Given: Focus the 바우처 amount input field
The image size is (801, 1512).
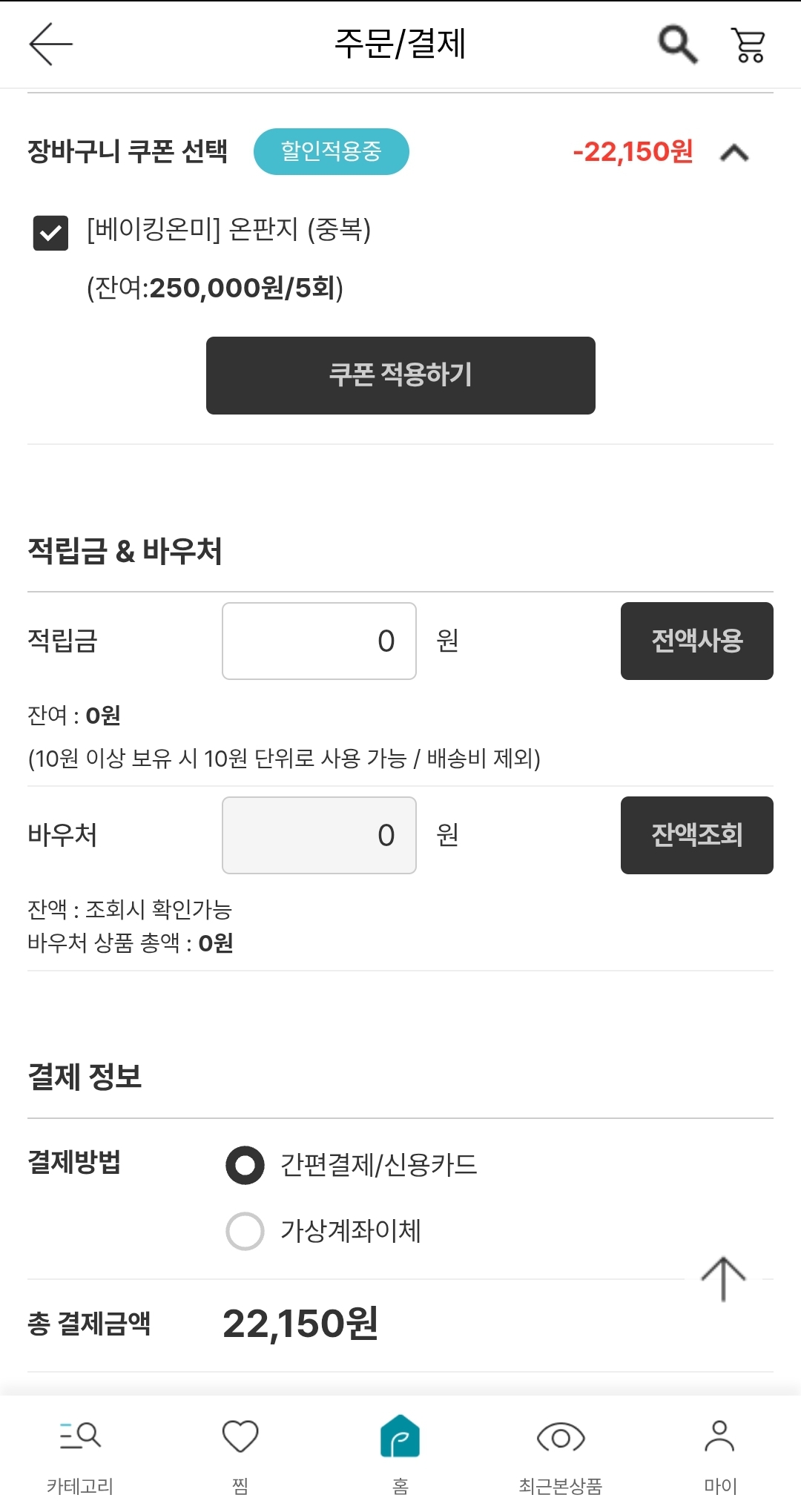Looking at the screenshot, I should 319,835.
